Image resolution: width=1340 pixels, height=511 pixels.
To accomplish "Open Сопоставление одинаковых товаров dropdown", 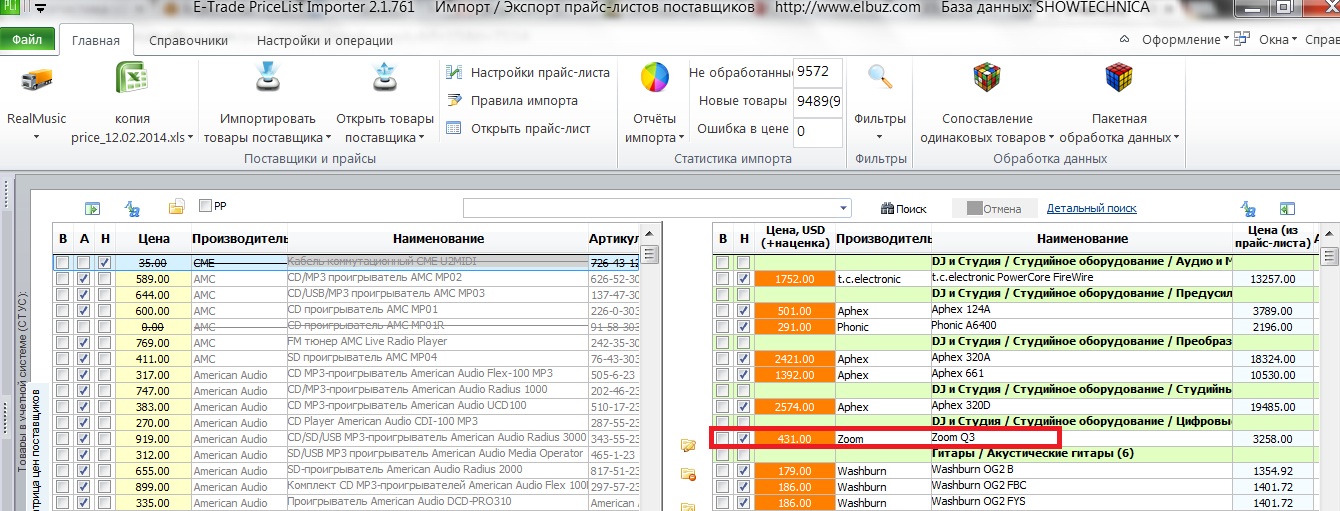I will pos(1050,138).
